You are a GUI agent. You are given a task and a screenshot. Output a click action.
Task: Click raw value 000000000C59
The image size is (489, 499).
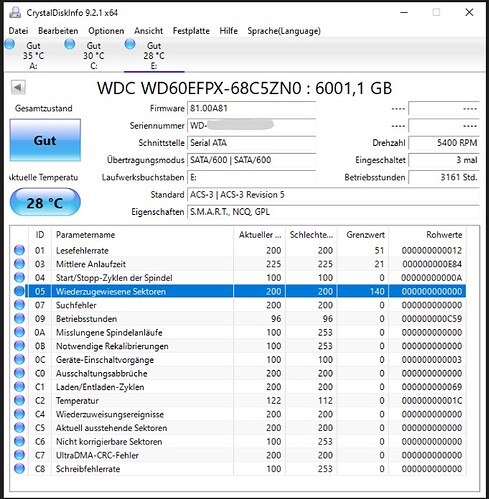(x=432, y=319)
